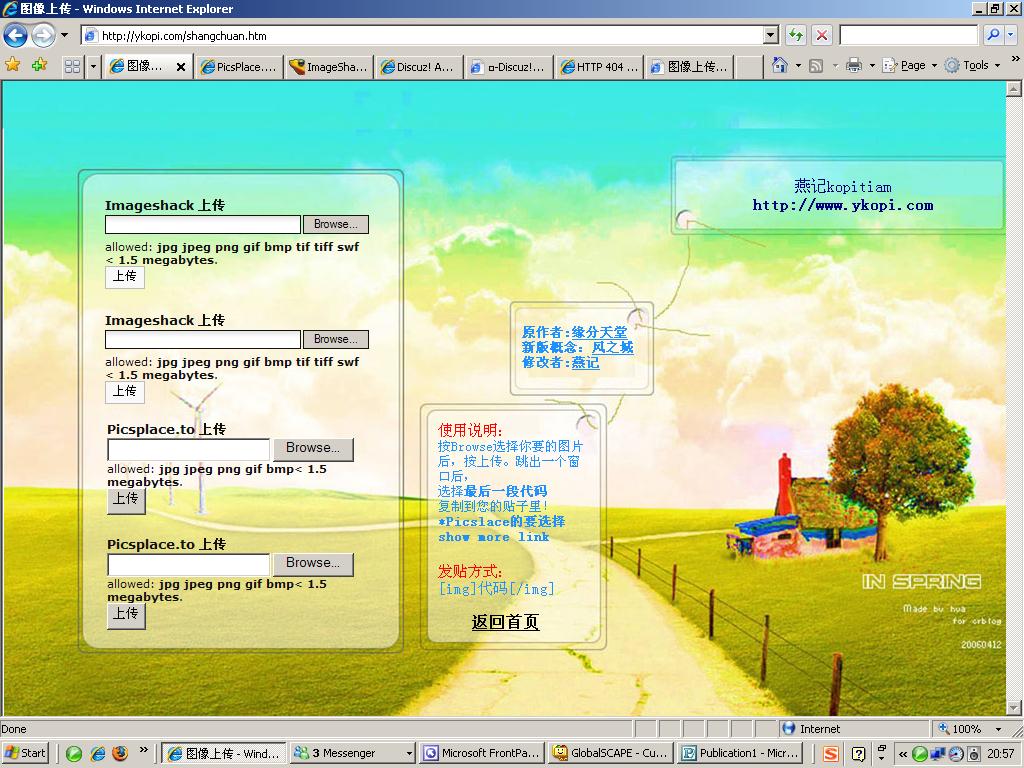Click the 返回首页 link

[x=505, y=622]
